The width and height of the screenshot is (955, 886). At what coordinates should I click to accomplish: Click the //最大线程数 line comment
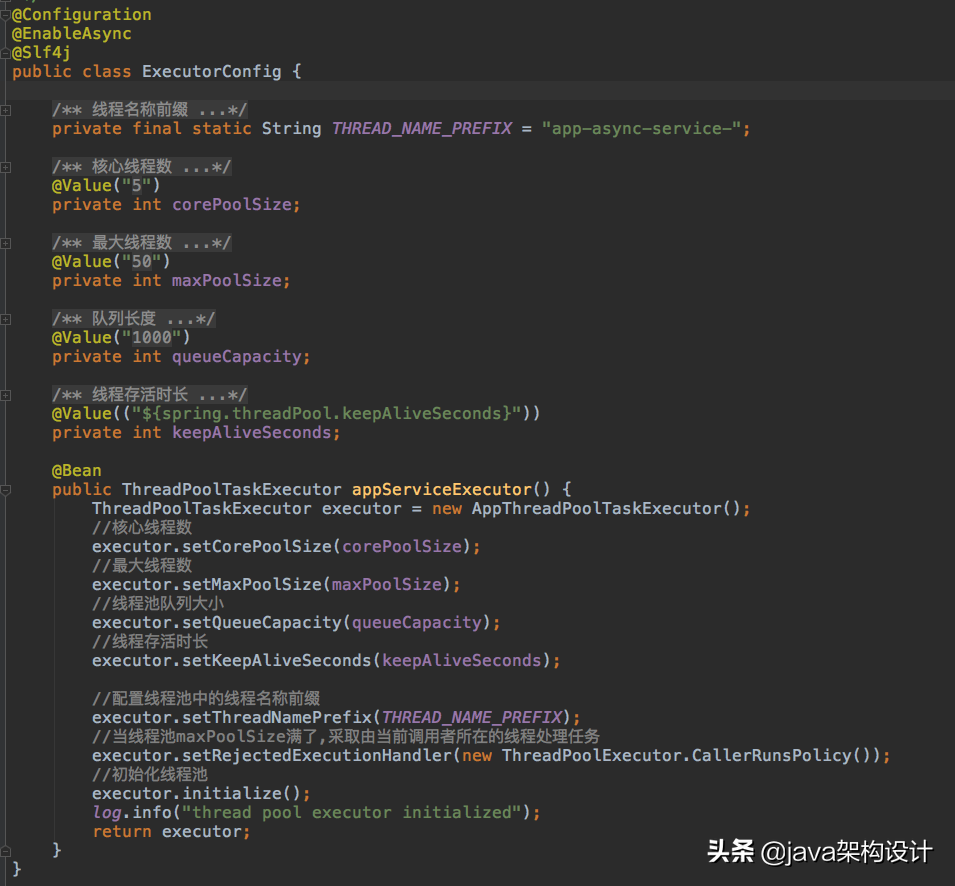(142, 566)
